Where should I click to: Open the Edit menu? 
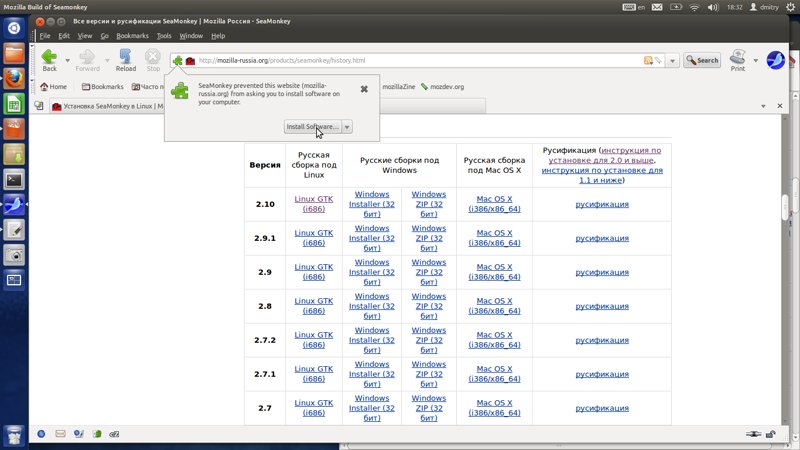[x=64, y=36]
